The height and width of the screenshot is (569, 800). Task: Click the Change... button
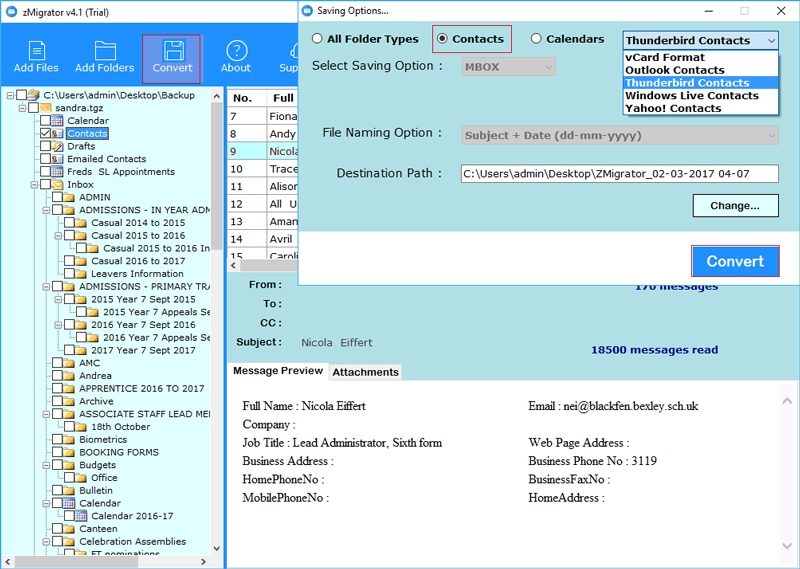pyautogui.click(x=735, y=206)
